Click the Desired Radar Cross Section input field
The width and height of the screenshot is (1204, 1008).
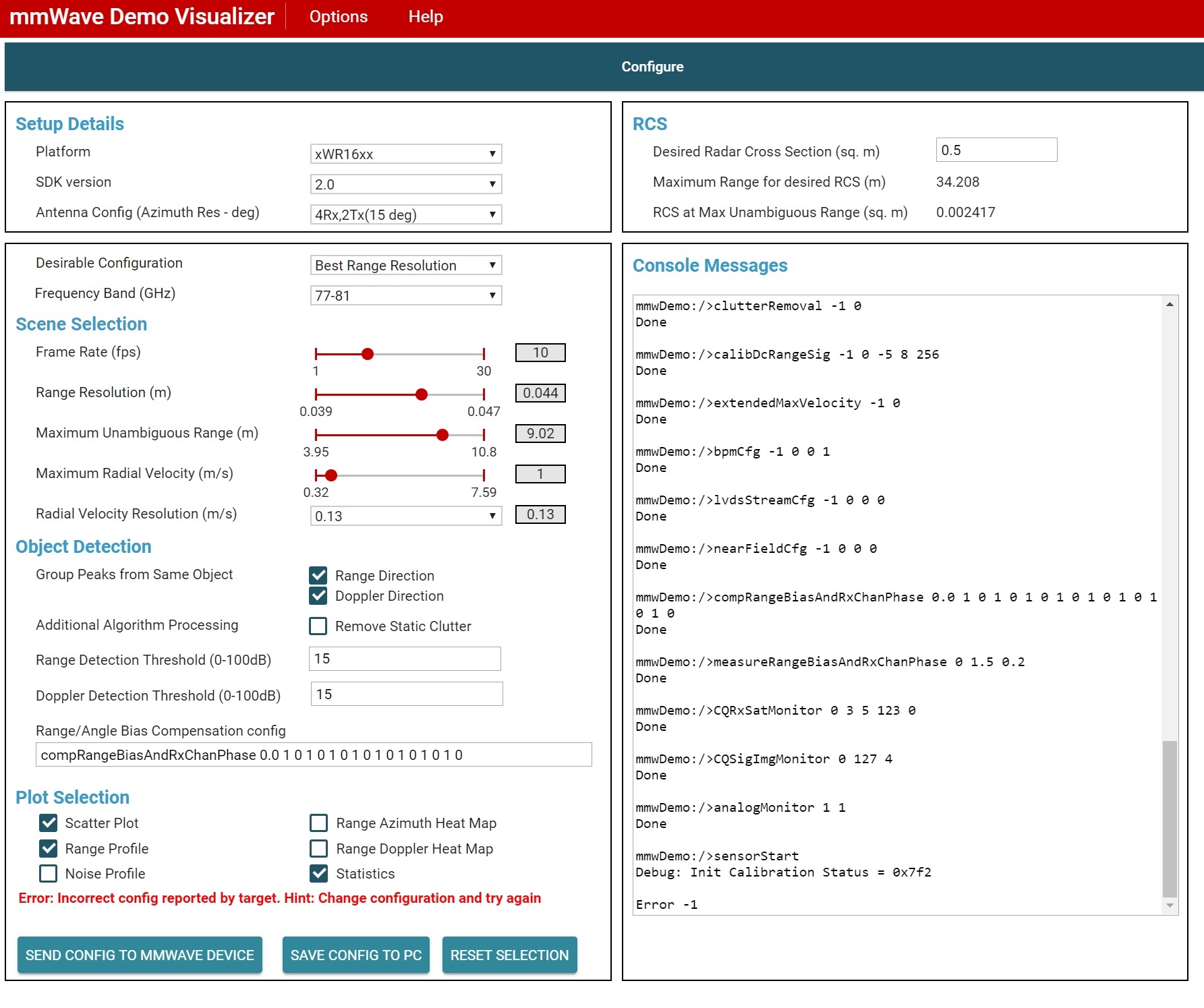click(996, 150)
